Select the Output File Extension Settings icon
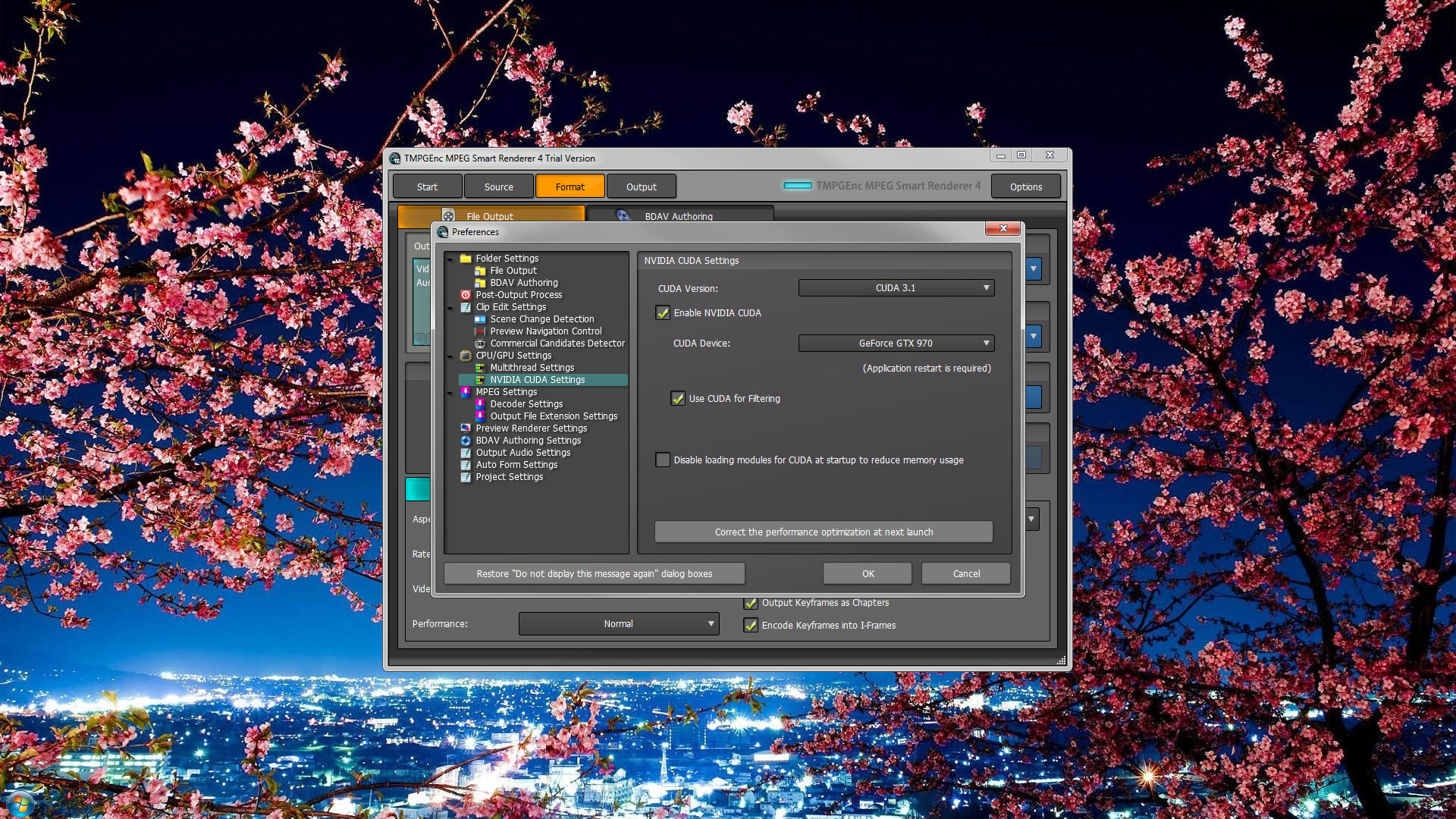 pos(480,416)
